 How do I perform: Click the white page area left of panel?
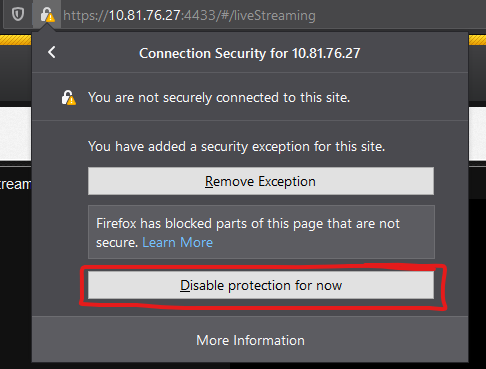pos(16,134)
